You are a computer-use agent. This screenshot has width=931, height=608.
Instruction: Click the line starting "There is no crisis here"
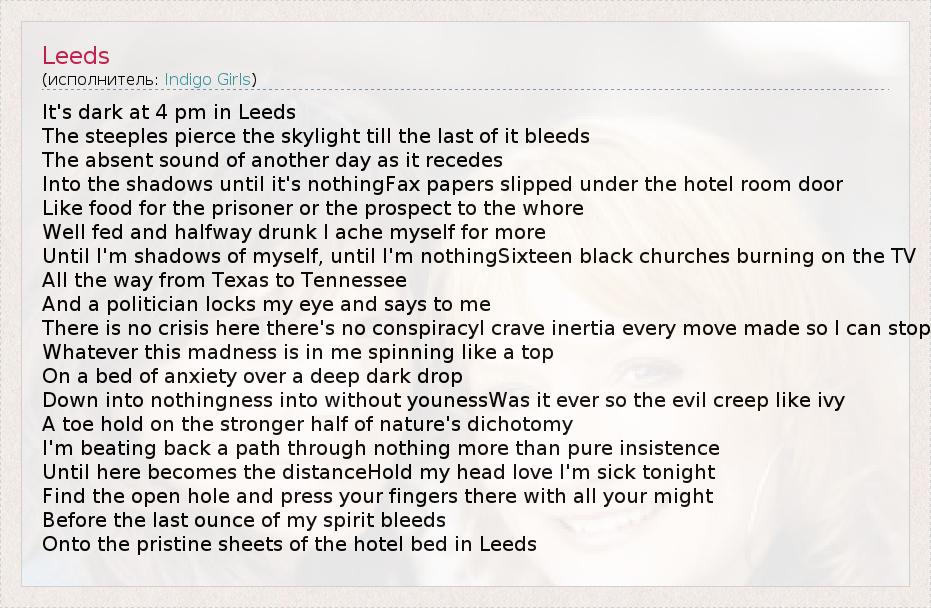point(486,328)
